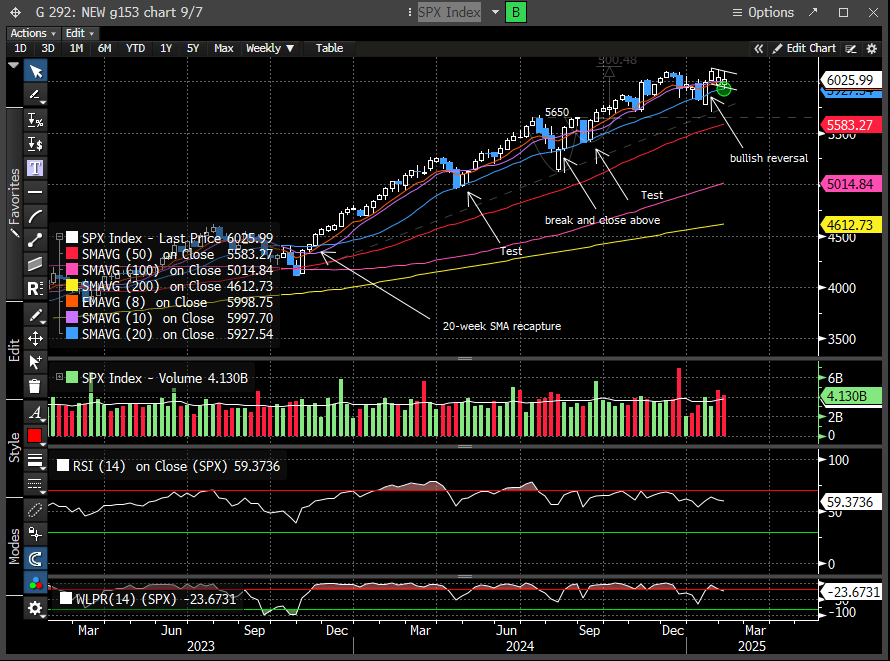890x661 pixels.
Task: Select the move annotation cross-arrows tool
Action: pos(35,339)
